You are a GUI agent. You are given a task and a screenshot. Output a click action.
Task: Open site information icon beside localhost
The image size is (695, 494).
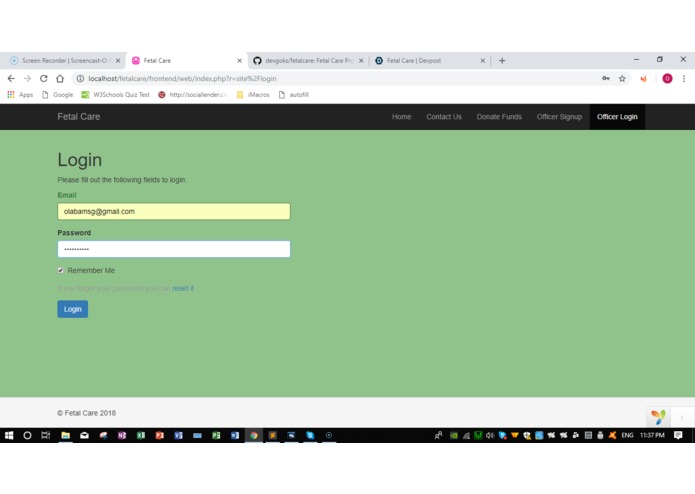pyautogui.click(x=80, y=78)
